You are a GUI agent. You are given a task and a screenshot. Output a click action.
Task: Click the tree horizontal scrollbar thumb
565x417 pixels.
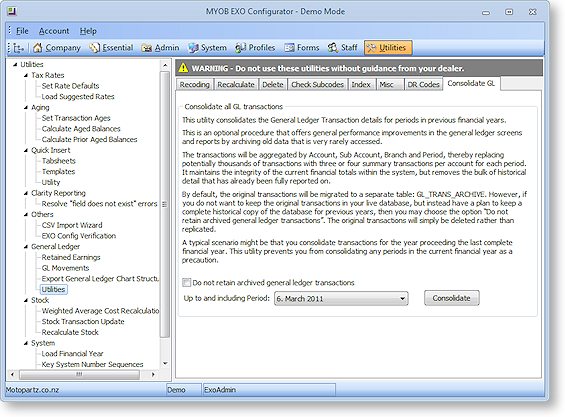pos(79,374)
